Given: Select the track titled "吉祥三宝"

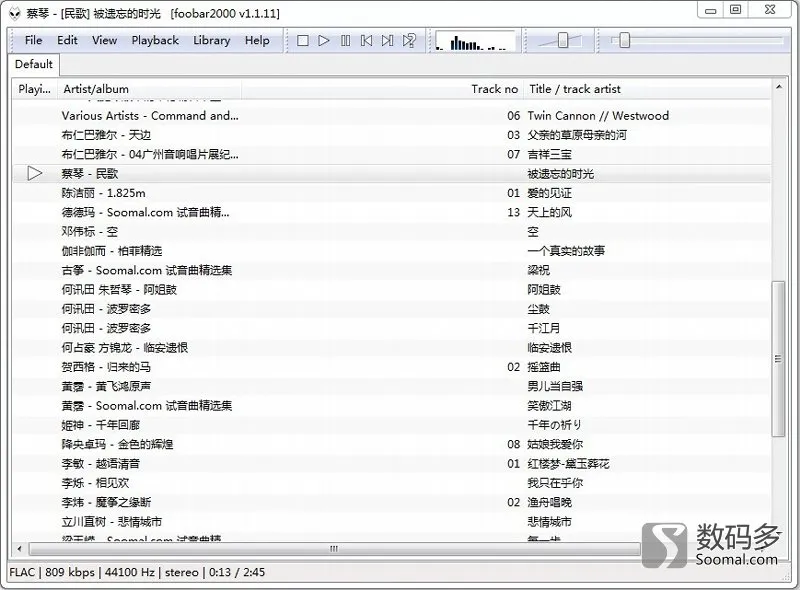Looking at the screenshot, I should [x=392, y=155].
